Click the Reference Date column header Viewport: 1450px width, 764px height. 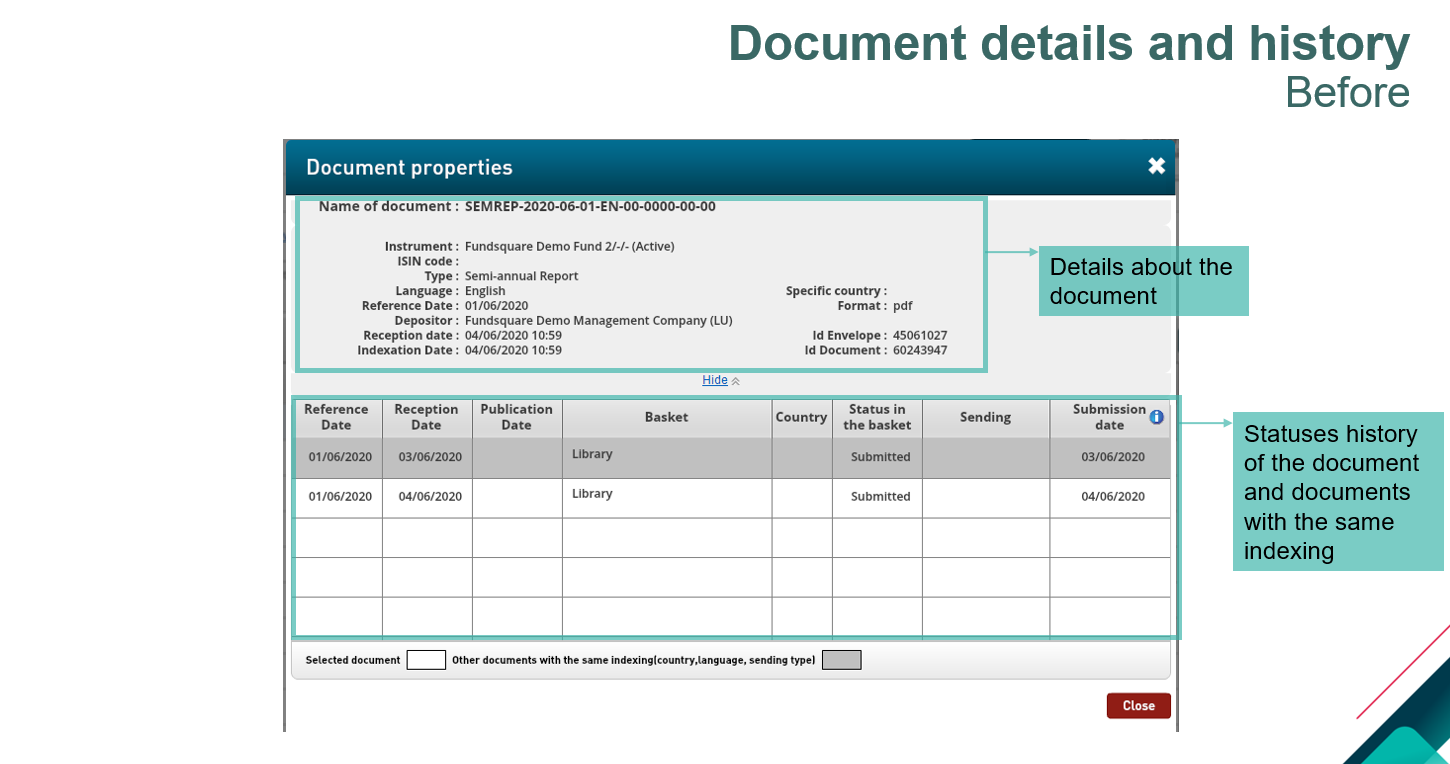336,417
